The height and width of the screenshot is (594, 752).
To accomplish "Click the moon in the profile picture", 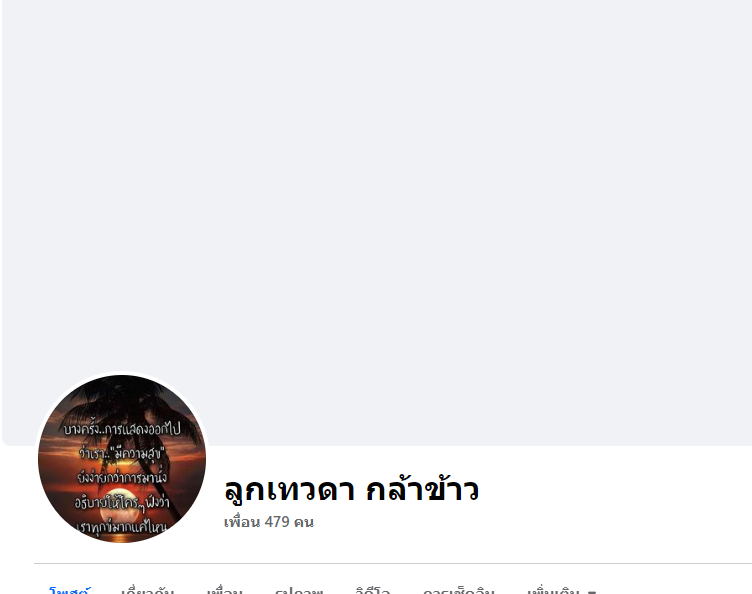I will click(120, 509).
